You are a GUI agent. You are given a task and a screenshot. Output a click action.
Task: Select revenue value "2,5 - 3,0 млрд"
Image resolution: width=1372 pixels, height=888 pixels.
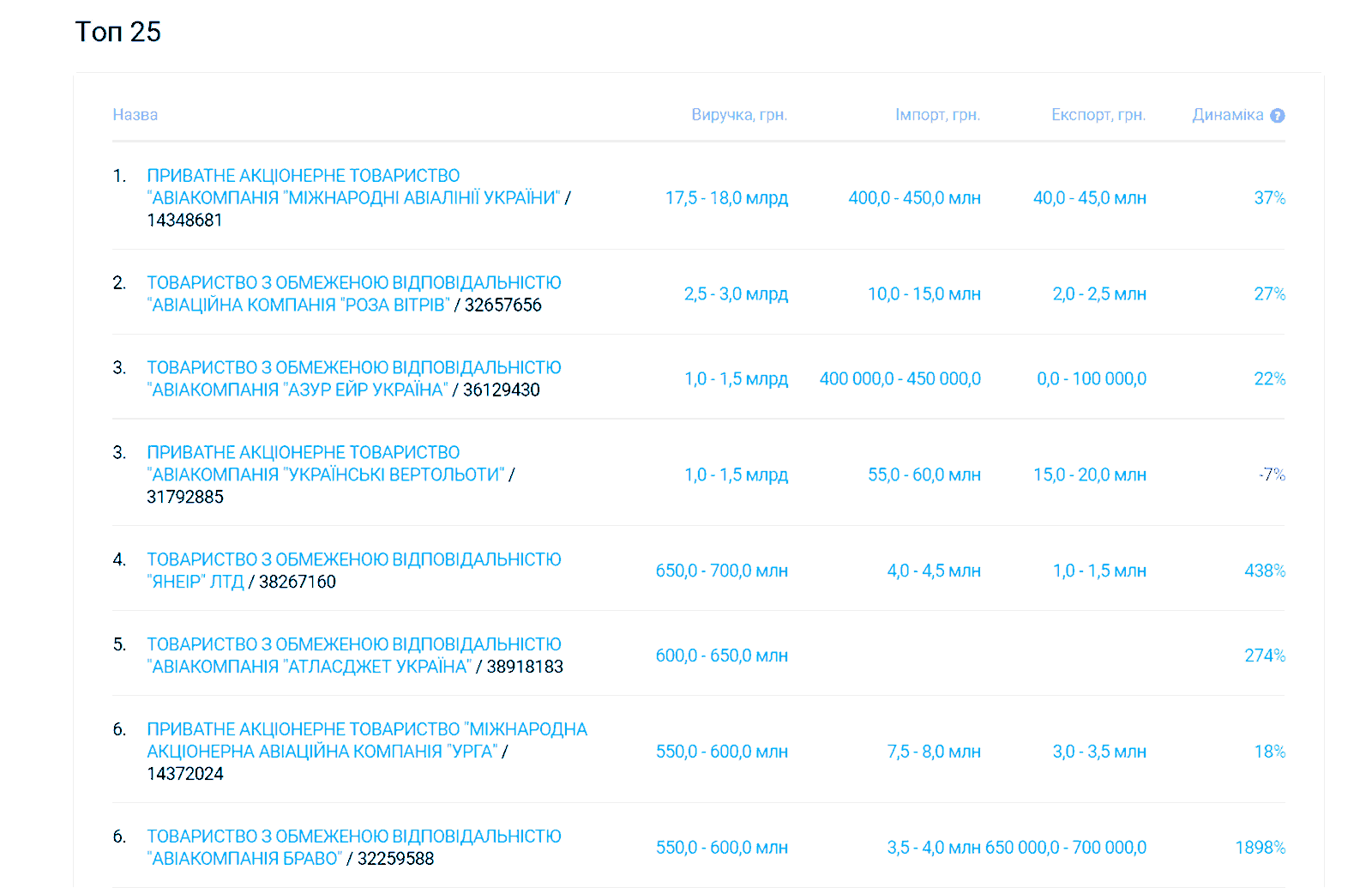click(736, 294)
